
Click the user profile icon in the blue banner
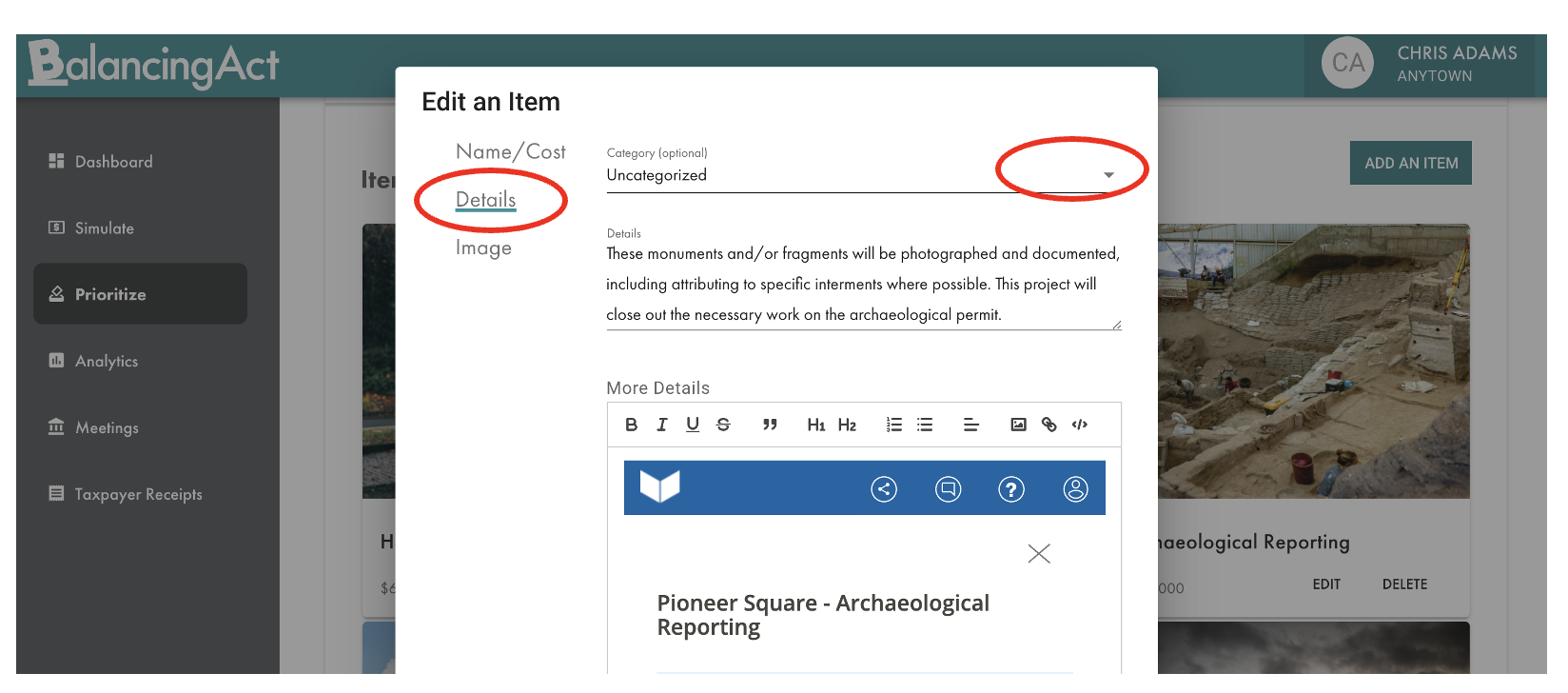tap(1076, 489)
